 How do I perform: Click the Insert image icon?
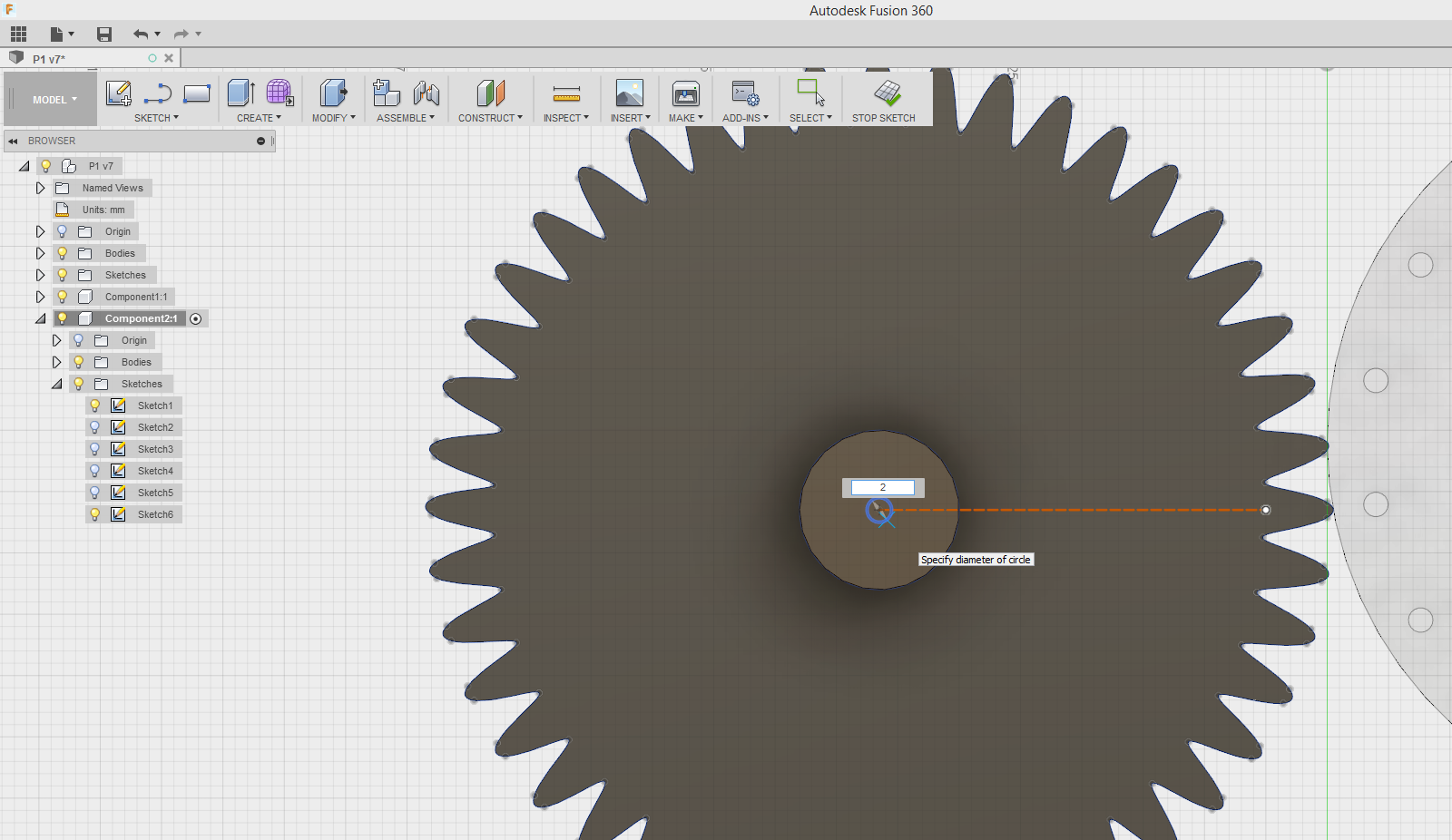pyautogui.click(x=630, y=93)
